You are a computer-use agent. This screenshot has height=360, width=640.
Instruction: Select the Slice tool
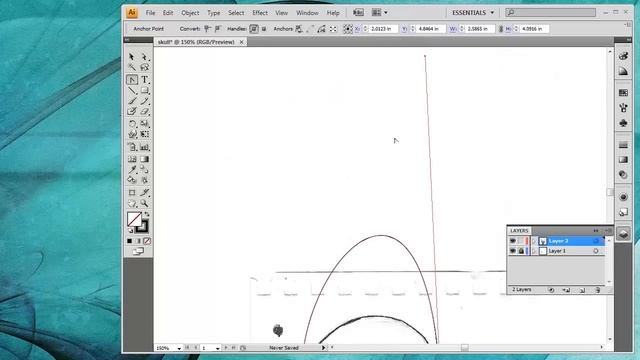[x=144, y=192]
